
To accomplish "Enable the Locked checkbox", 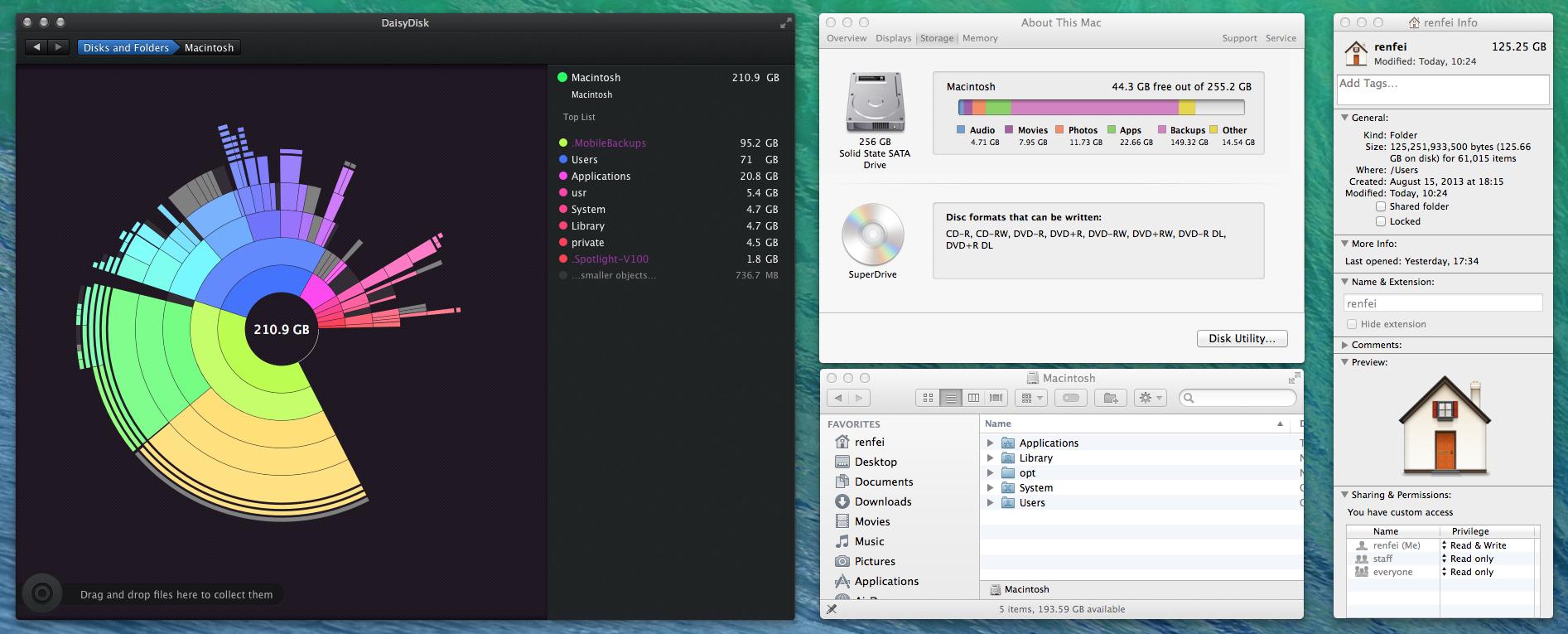I will (x=1381, y=221).
